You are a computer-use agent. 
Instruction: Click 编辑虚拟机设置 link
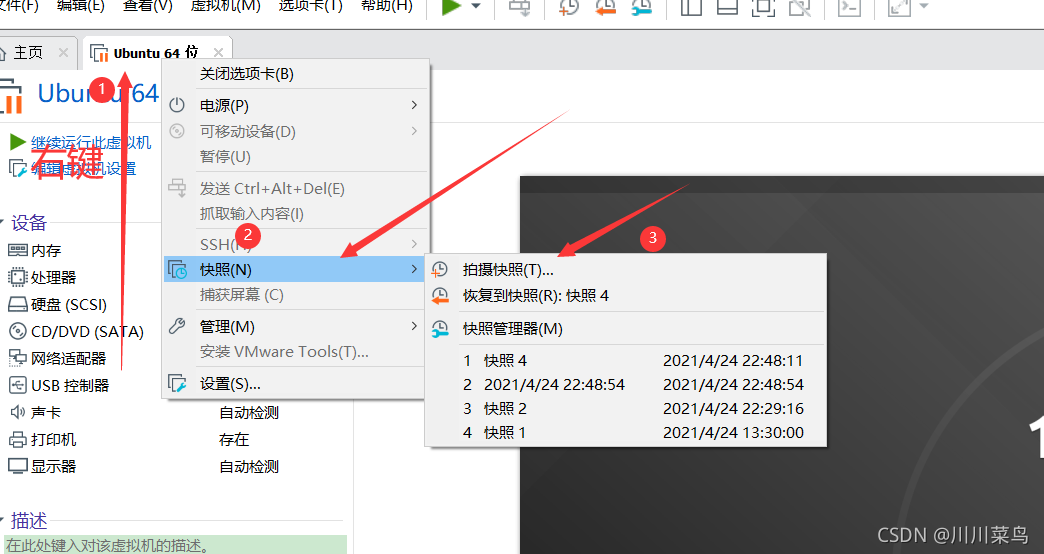pos(84,168)
